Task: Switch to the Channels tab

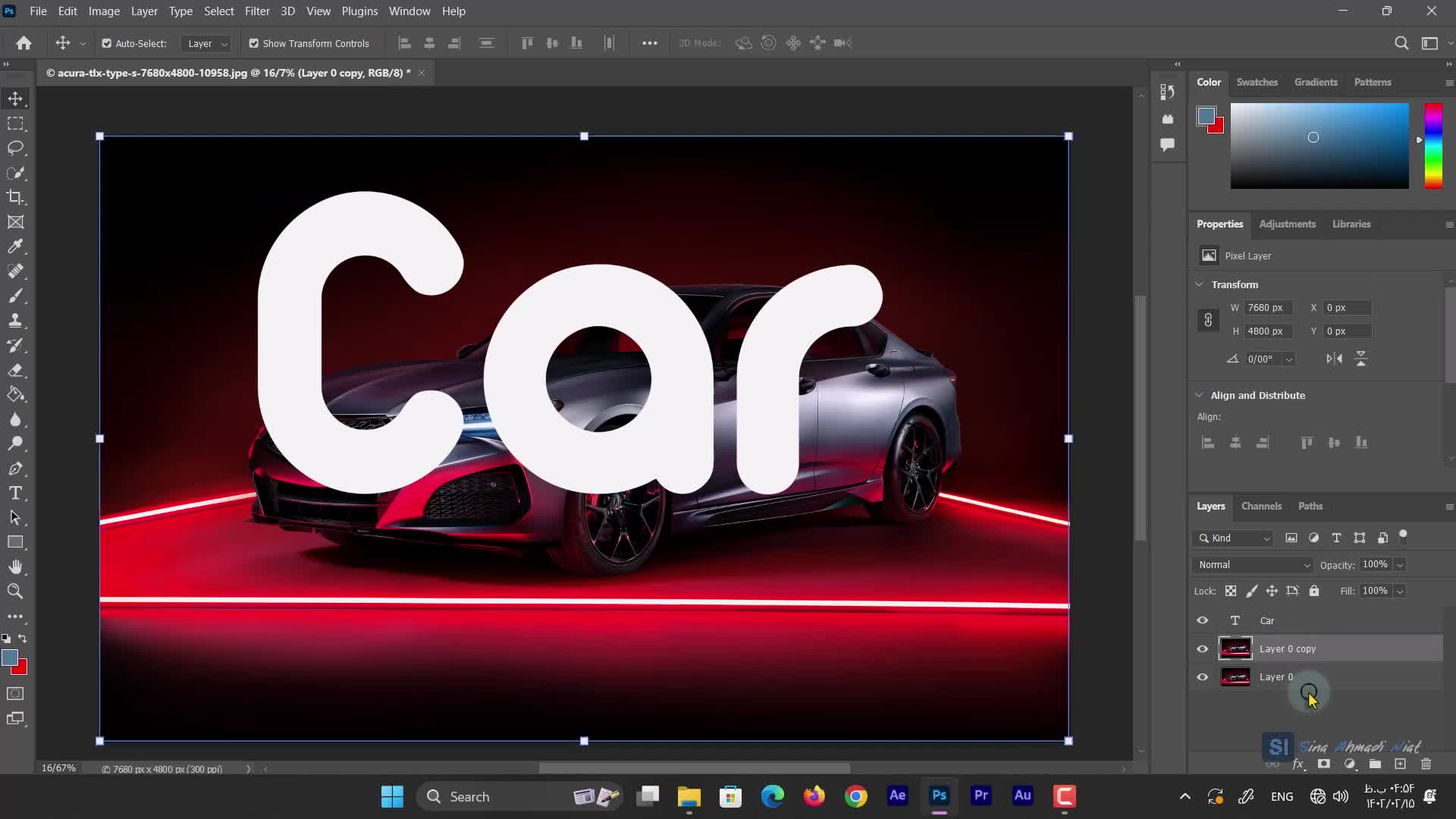Action: 1261,507
